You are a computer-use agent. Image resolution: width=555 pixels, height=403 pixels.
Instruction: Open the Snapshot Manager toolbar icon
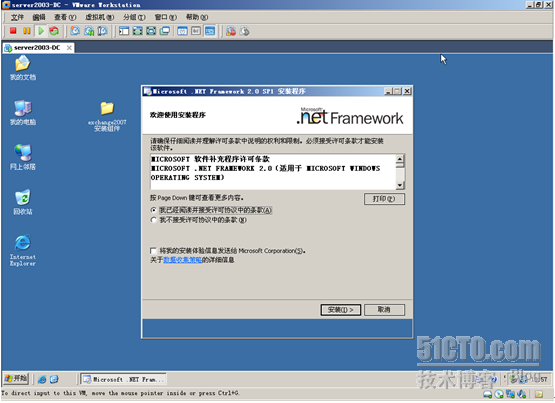103,31
